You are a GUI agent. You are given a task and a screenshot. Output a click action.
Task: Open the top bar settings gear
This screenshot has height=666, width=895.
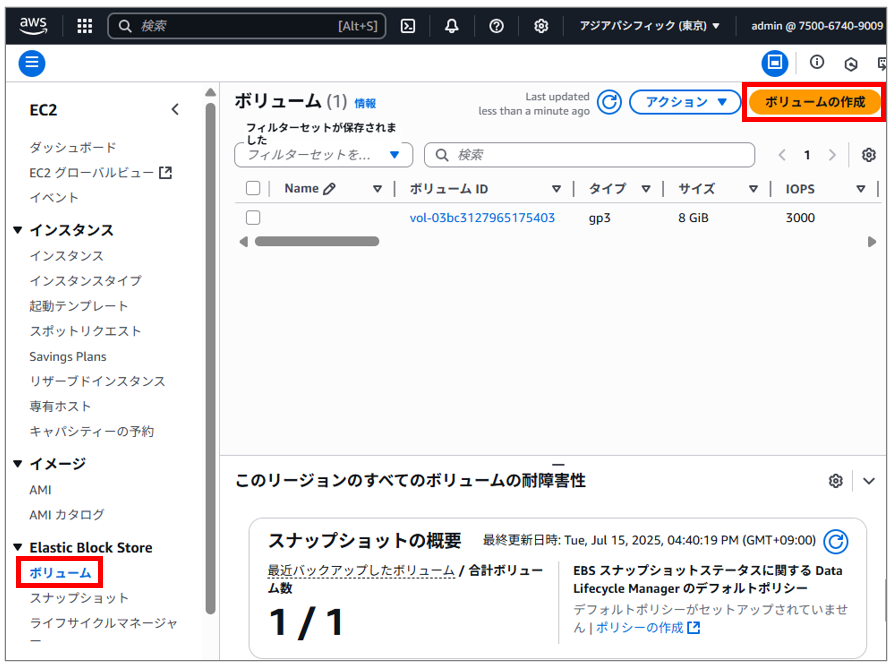click(x=541, y=26)
